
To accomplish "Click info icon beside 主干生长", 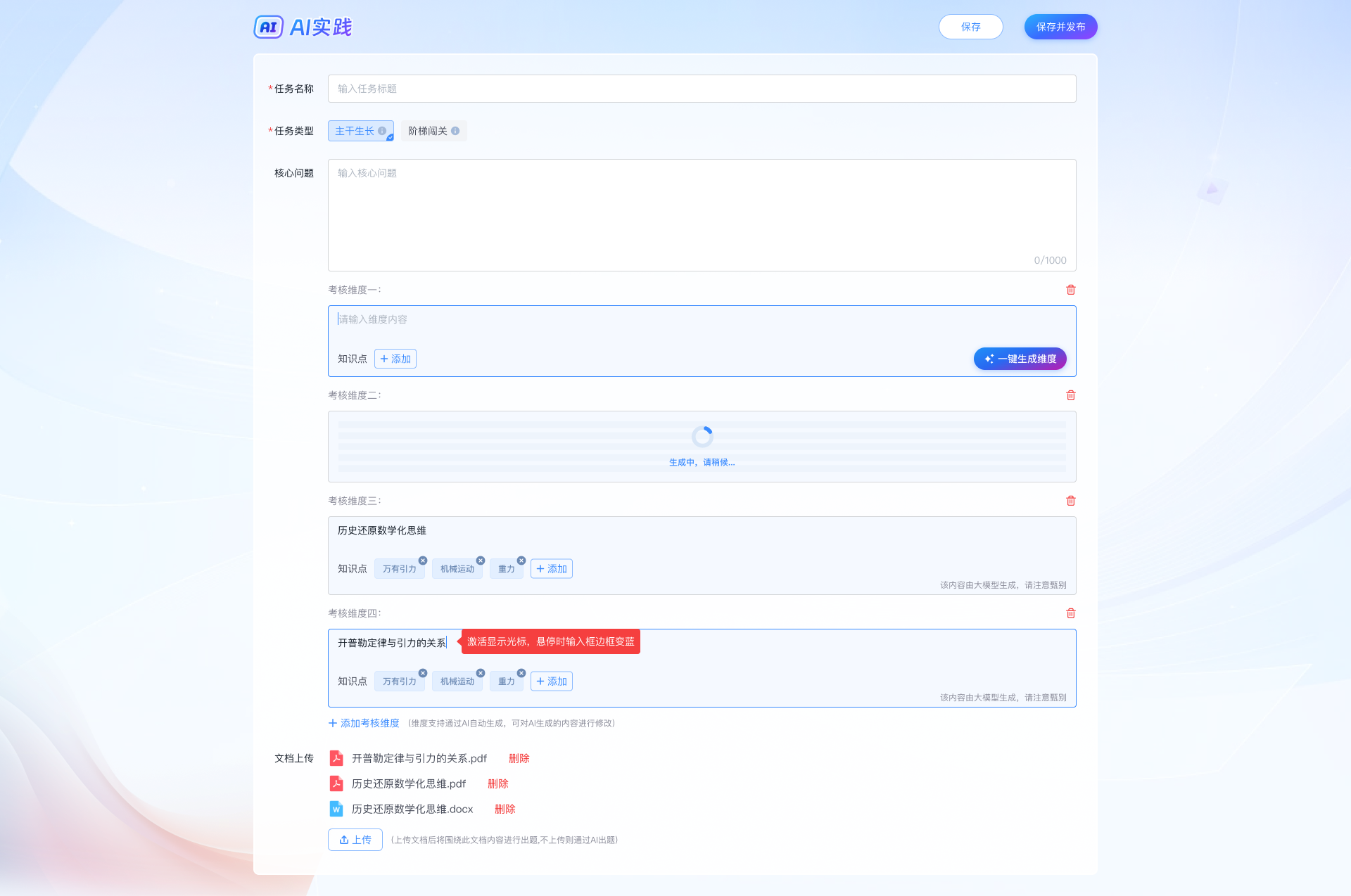I will click(382, 131).
